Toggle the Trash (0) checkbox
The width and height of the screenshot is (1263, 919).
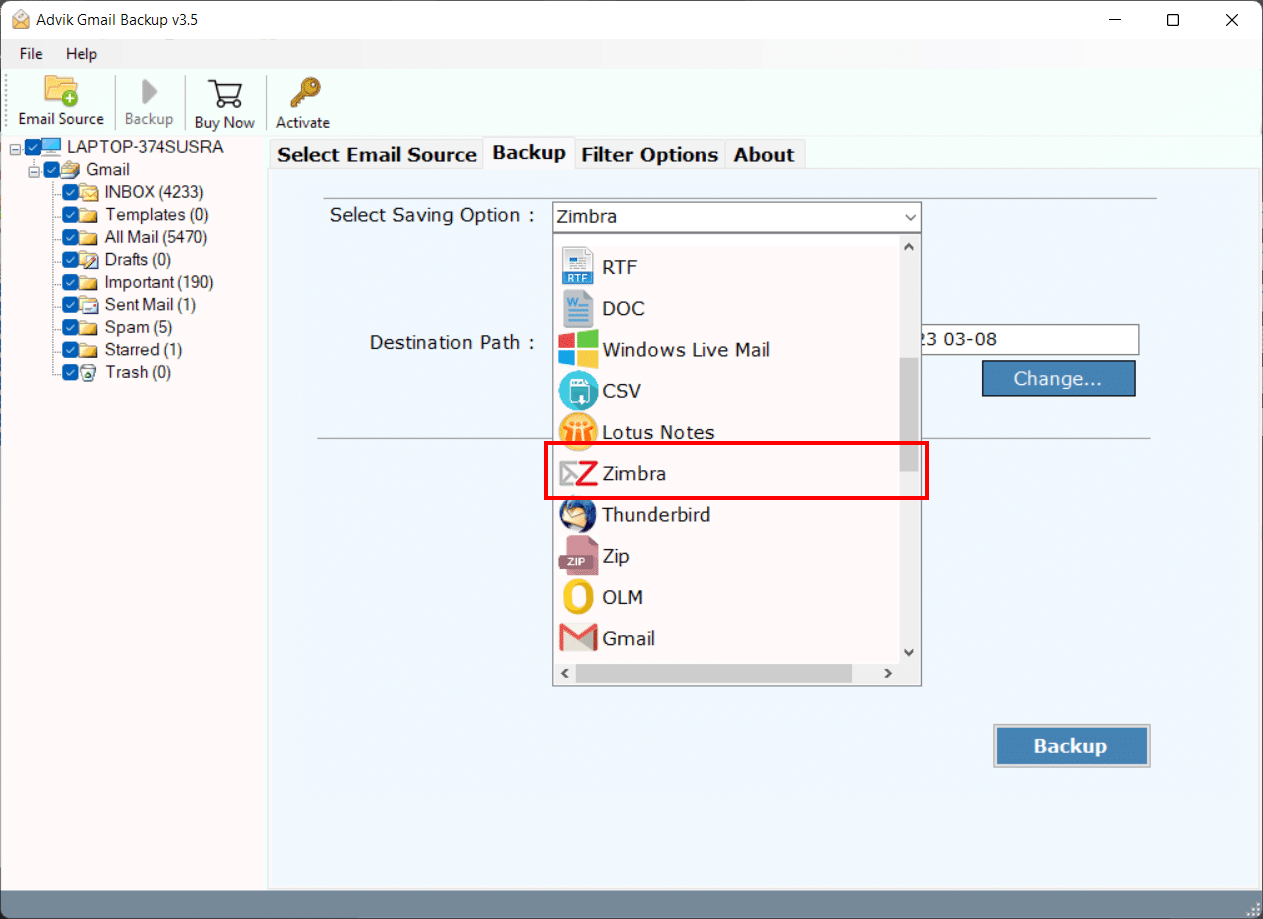point(70,372)
